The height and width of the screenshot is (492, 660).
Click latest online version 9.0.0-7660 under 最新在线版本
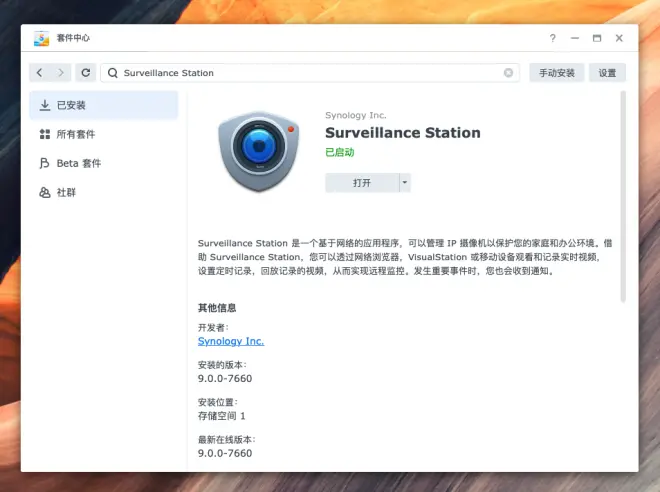(x=225, y=453)
